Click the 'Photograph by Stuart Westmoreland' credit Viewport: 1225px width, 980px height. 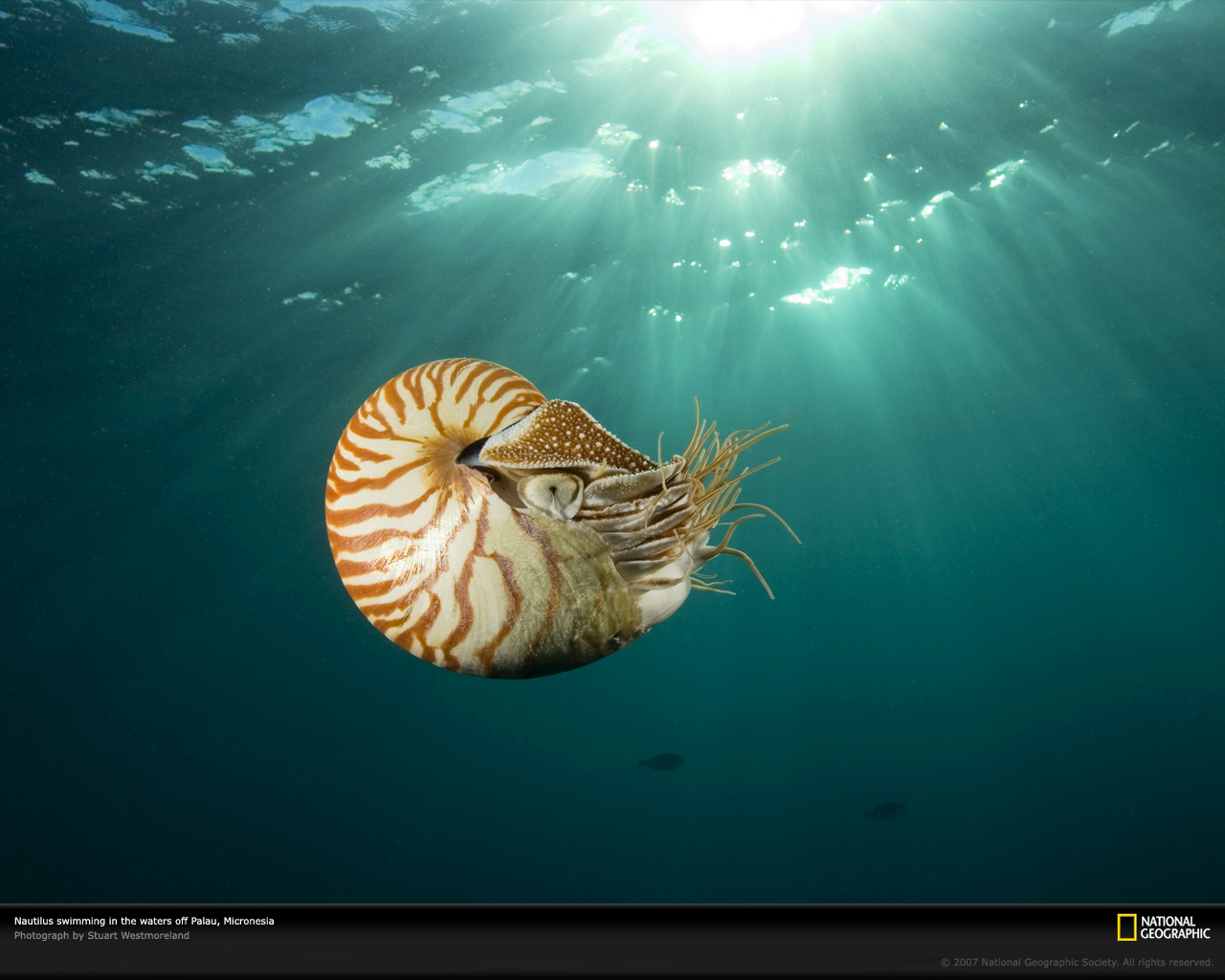pyautogui.click(x=101, y=935)
